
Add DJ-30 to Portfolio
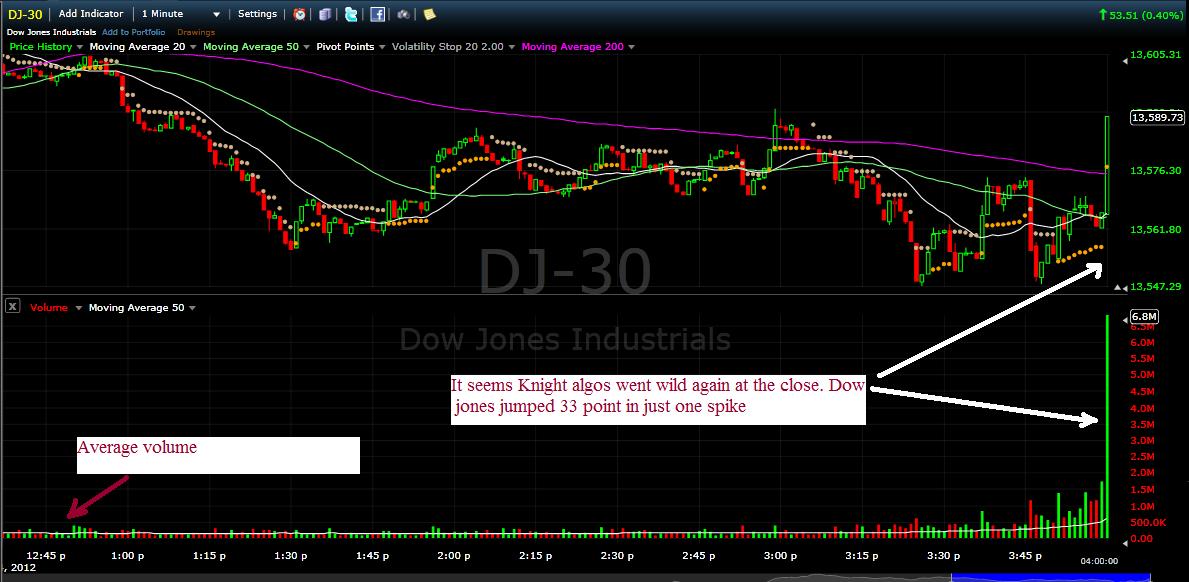click(x=133, y=31)
